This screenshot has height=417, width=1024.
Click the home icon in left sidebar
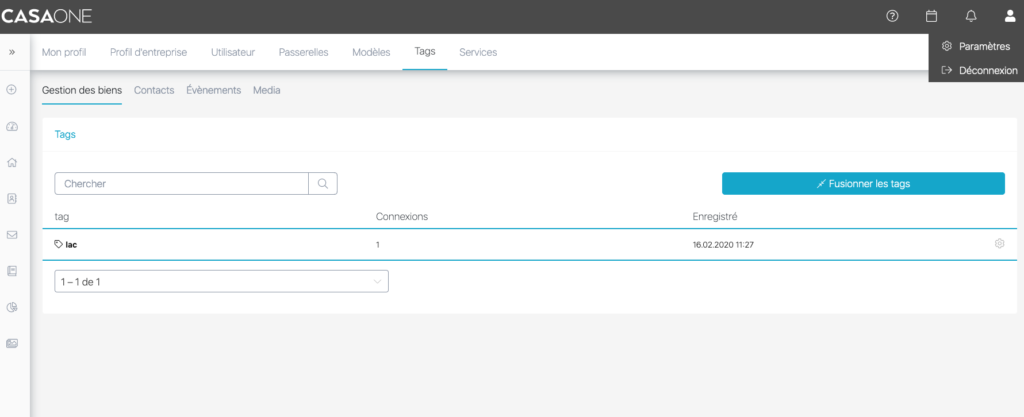[12, 162]
